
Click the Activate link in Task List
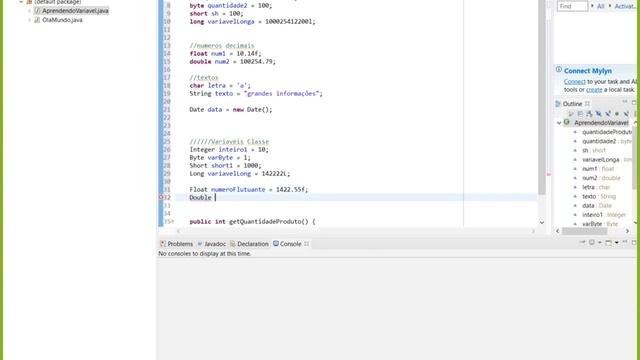(x=626, y=6)
